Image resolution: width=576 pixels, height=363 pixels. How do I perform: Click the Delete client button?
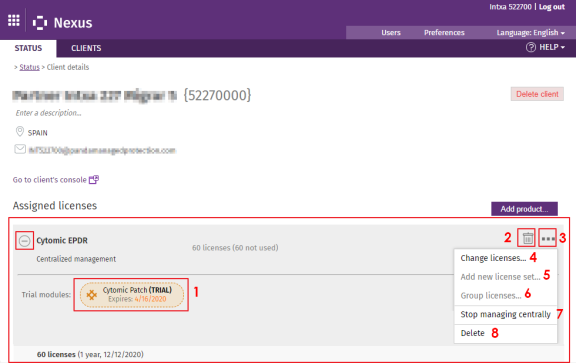click(537, 94)
